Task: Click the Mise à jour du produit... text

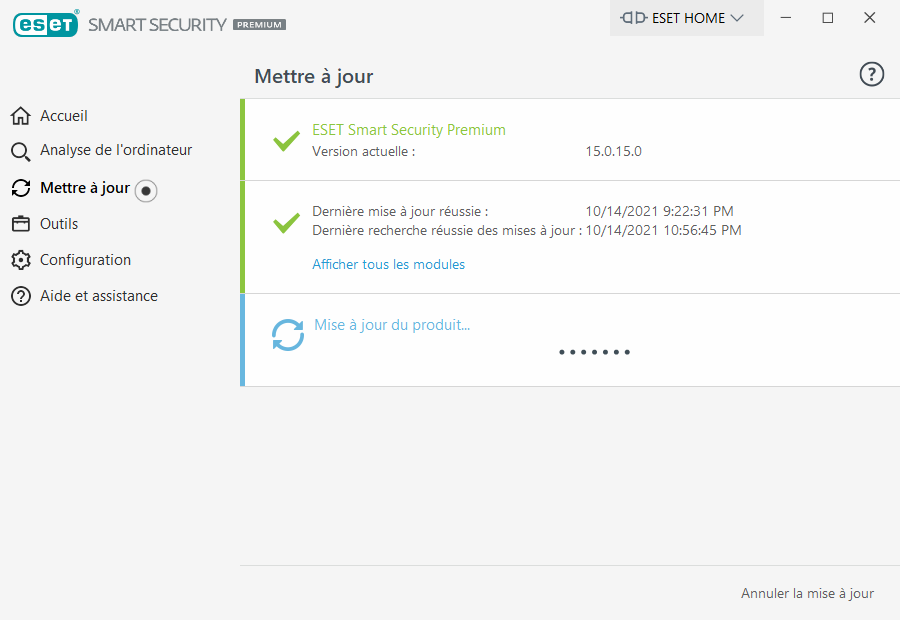Action: (x=392, y=326)
